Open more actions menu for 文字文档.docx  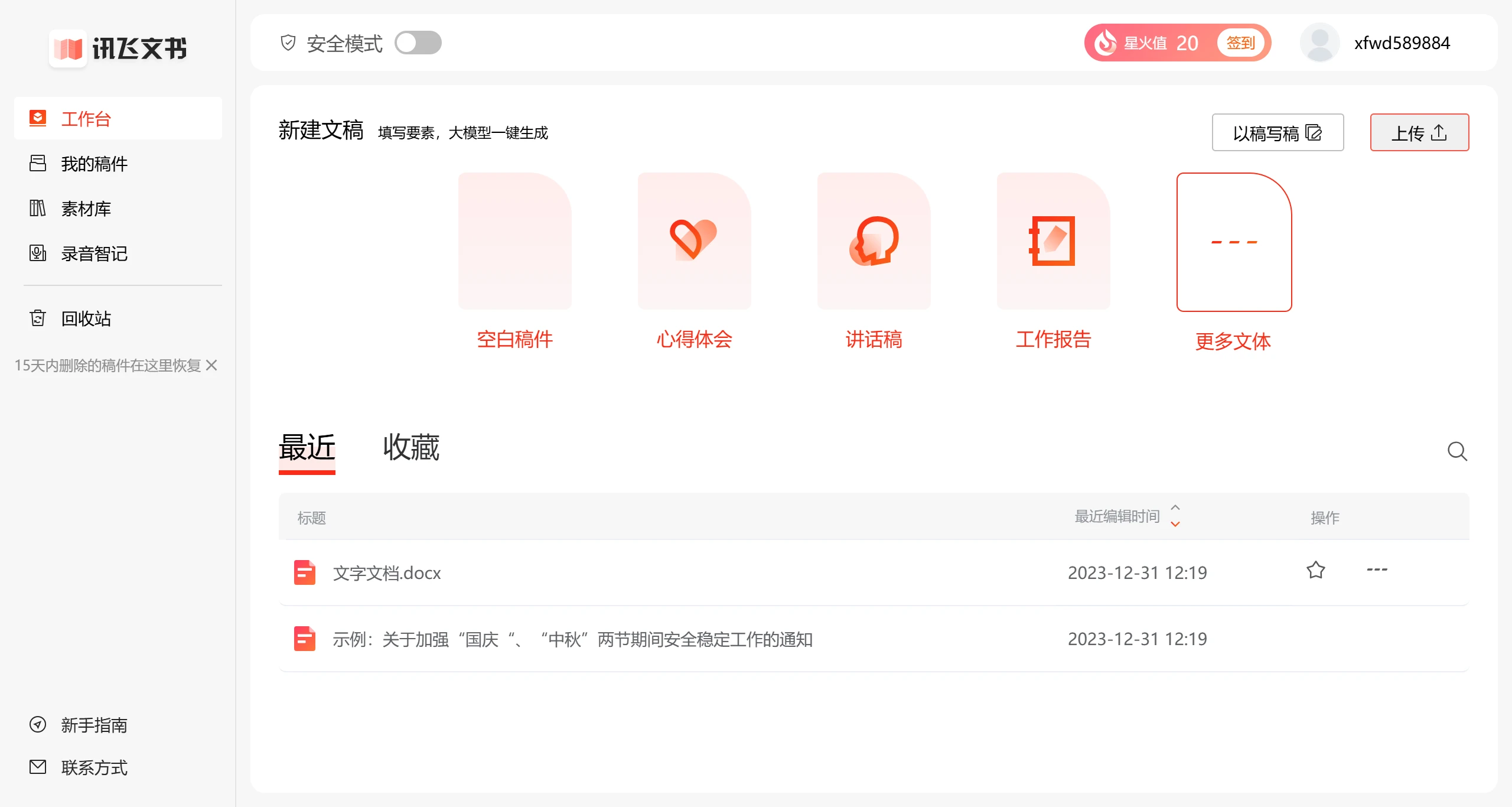1377,570
